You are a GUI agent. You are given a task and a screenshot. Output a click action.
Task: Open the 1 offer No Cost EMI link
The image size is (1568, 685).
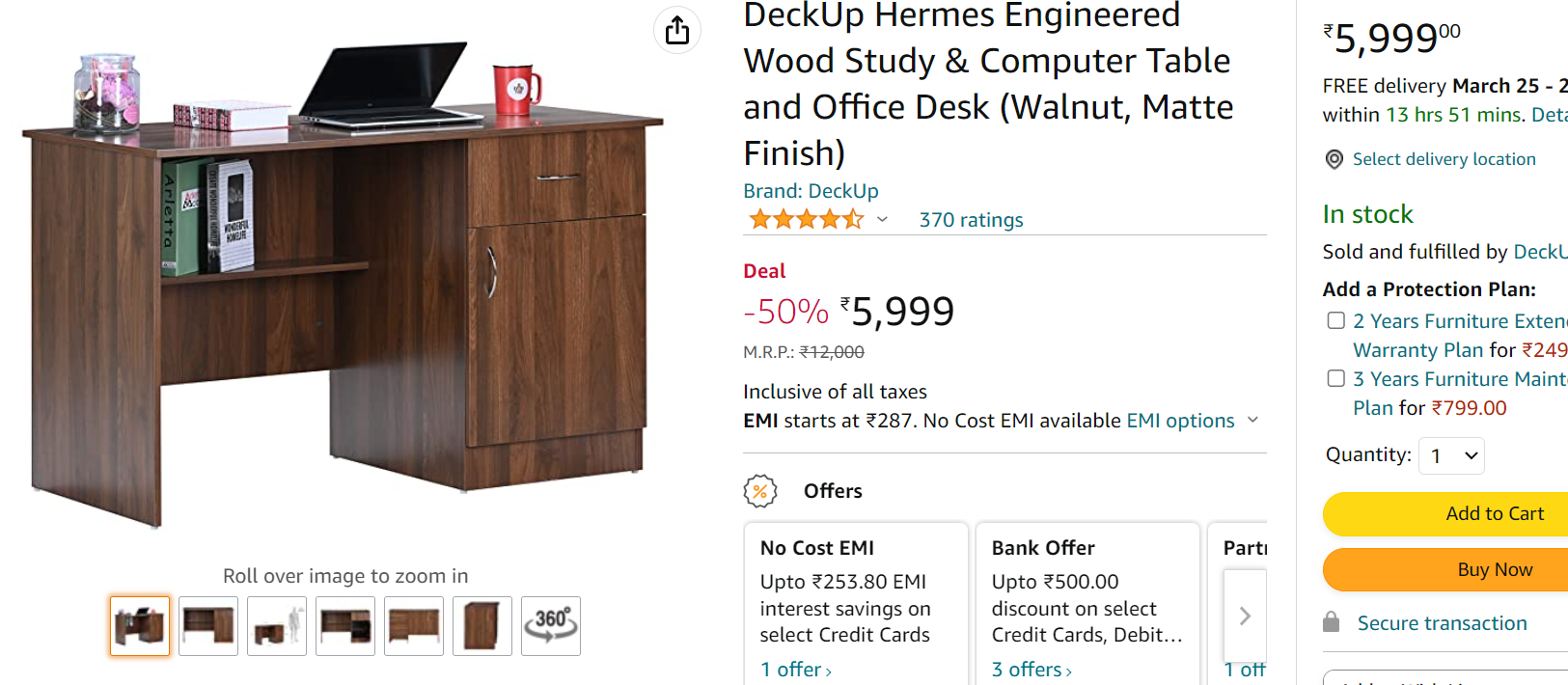(795, 670)
